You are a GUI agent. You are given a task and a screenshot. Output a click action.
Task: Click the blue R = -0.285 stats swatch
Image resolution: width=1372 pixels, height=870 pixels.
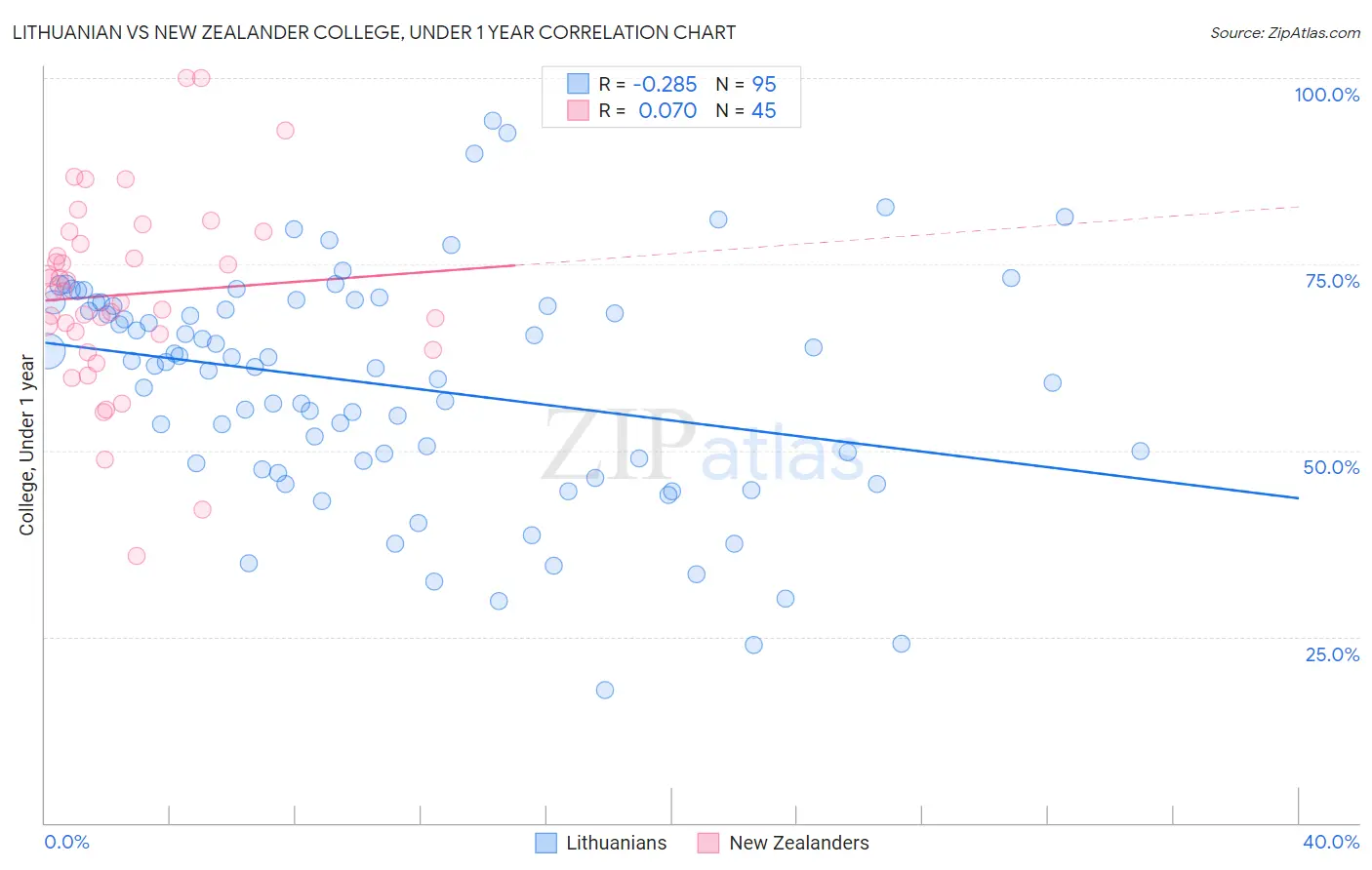[579, 84]
